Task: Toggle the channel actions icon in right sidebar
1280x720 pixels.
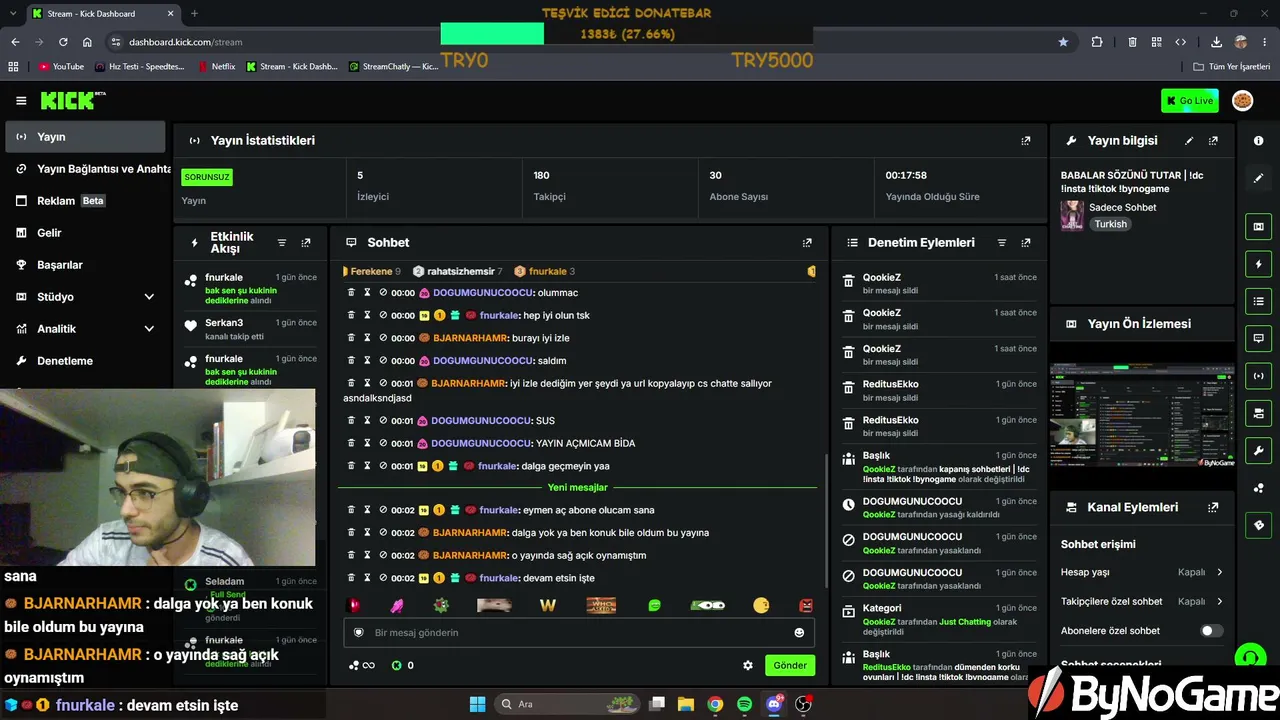Action: click(x=1259, y=413)
